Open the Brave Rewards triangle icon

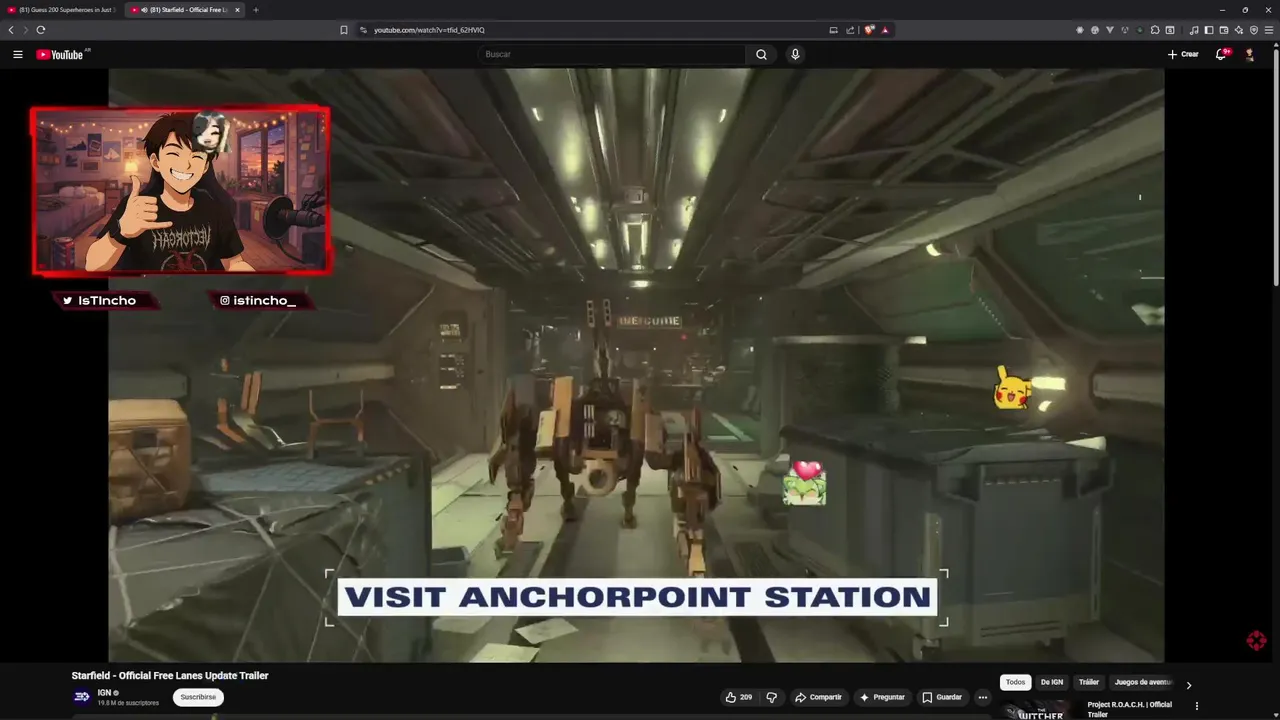click(885, 30)
